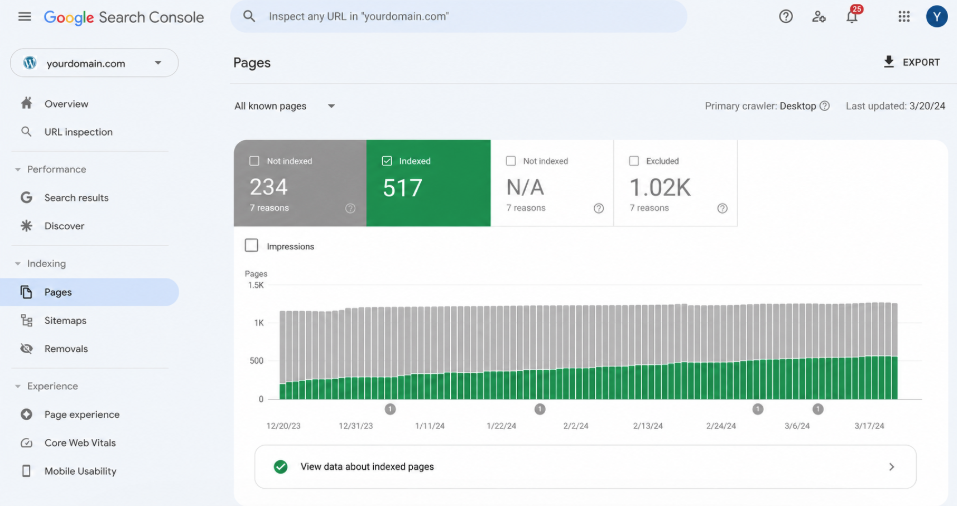Screen dimensions: 957x506
Task: Click the green checkmark icon on indexed pages row
Action: [281, 467]
